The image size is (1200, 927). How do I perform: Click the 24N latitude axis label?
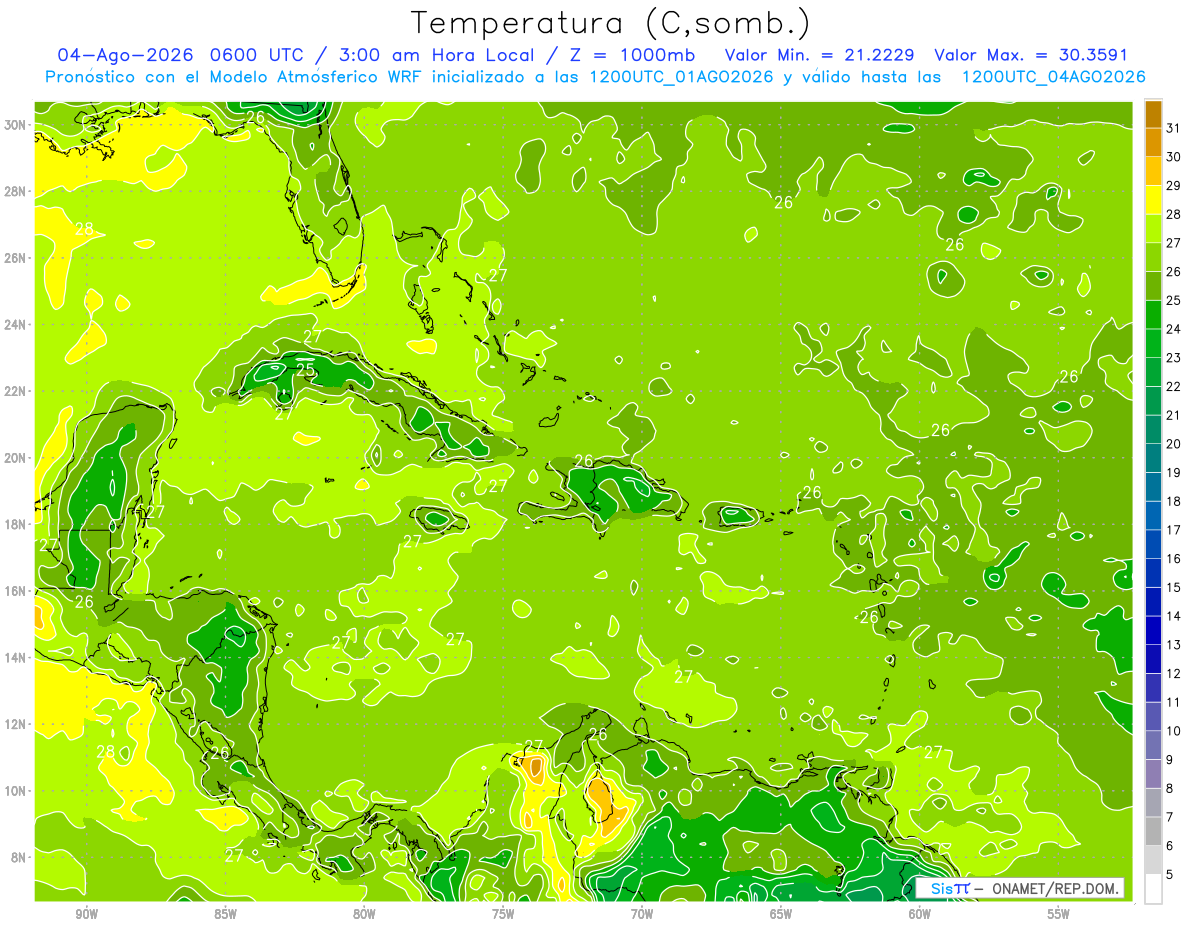click(15, 324)
